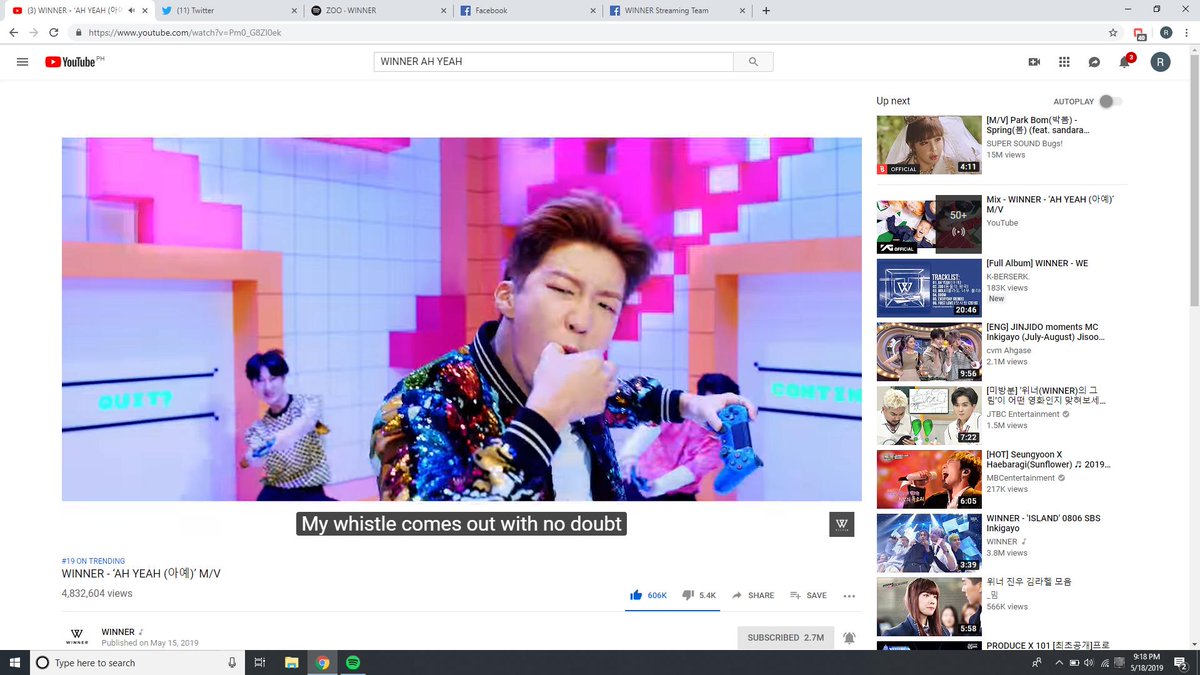Go back with the browser back arrow
1200x675 pixels.
tap(13, 32)
